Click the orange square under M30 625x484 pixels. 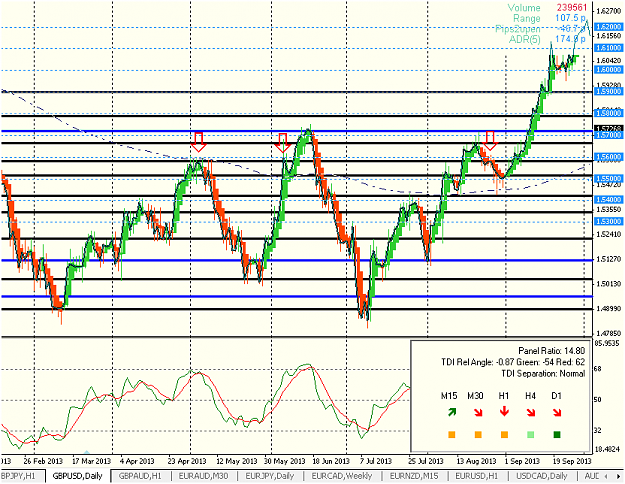coord(478,435)
